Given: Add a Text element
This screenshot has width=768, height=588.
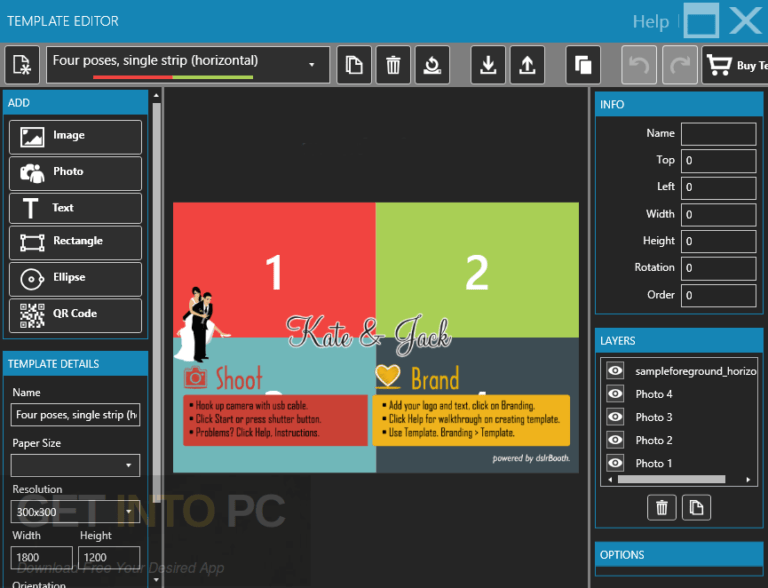Looking at the screenshot, I should click(75, 208).
